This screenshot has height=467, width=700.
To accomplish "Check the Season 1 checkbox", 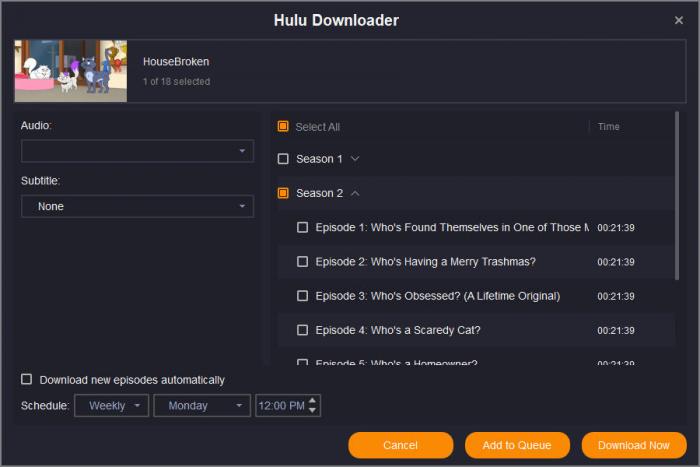I will 283,159.
